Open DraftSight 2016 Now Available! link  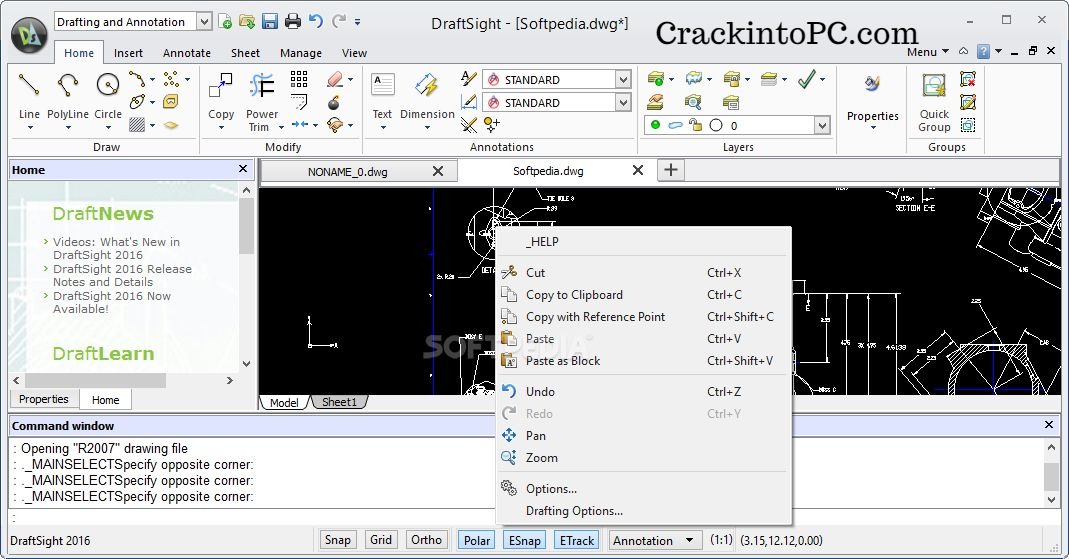[x=112, y=302]
